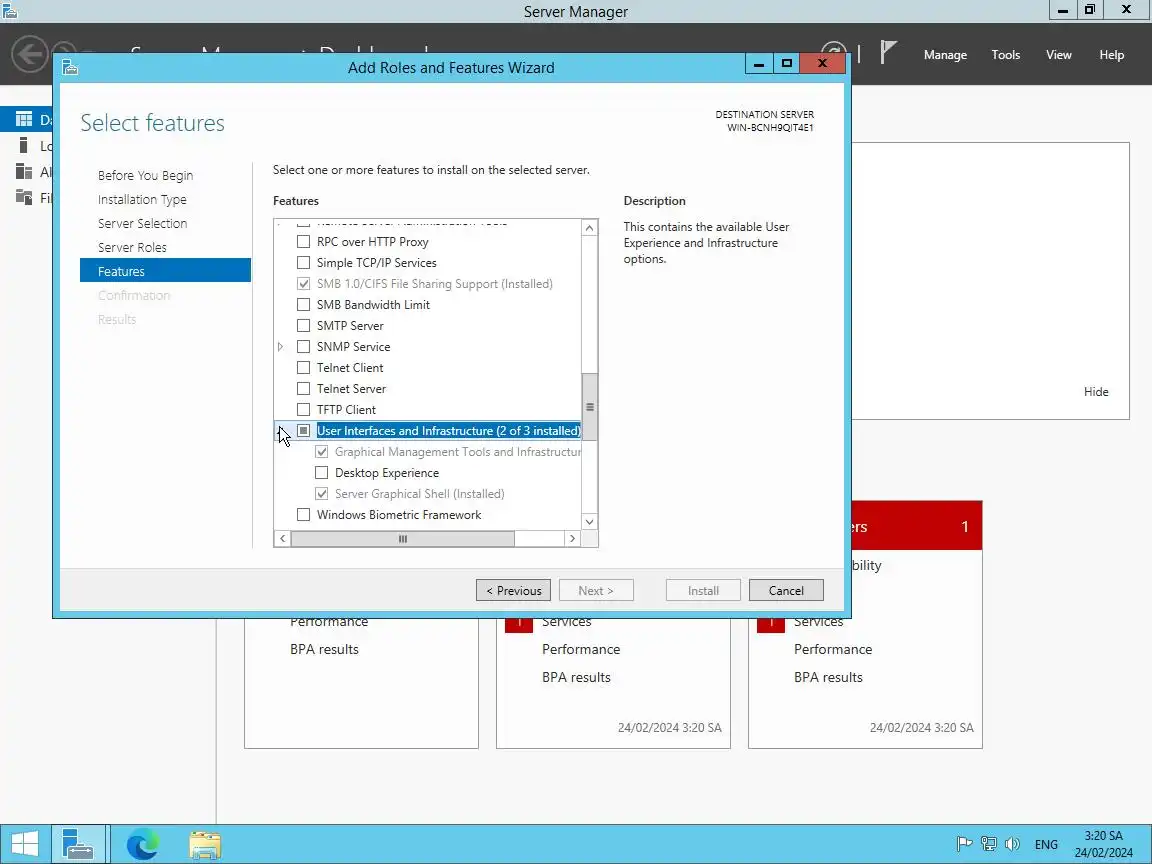Open the View menu
The image size is (1152, 864).
(1058, 55)
